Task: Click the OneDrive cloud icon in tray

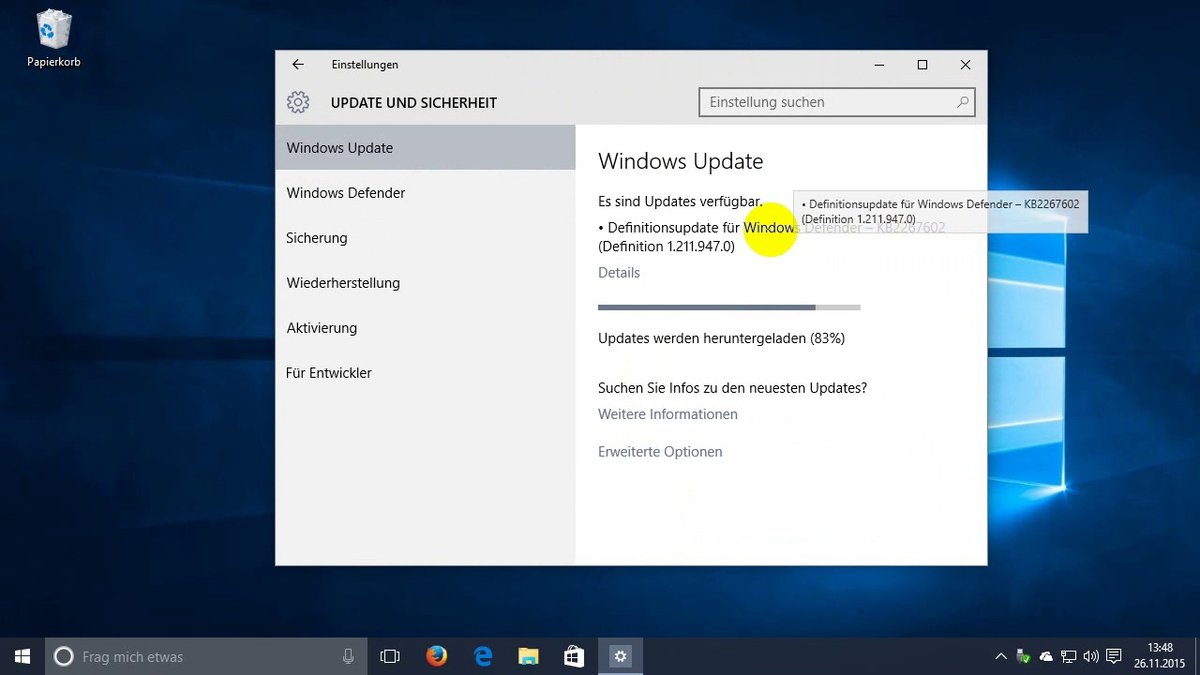Action: pos(1045,656)
